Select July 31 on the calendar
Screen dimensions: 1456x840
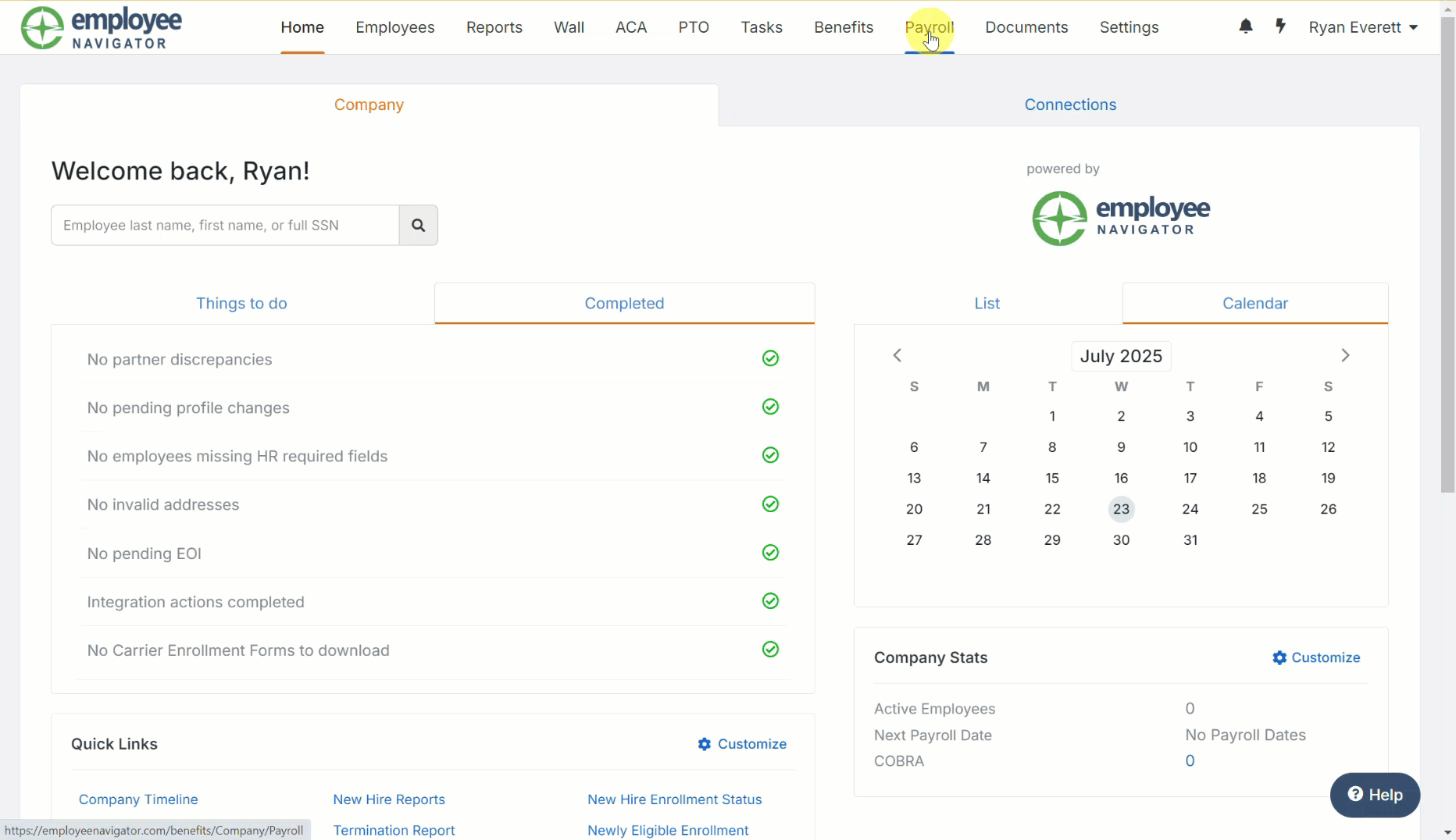(1190, 539)
